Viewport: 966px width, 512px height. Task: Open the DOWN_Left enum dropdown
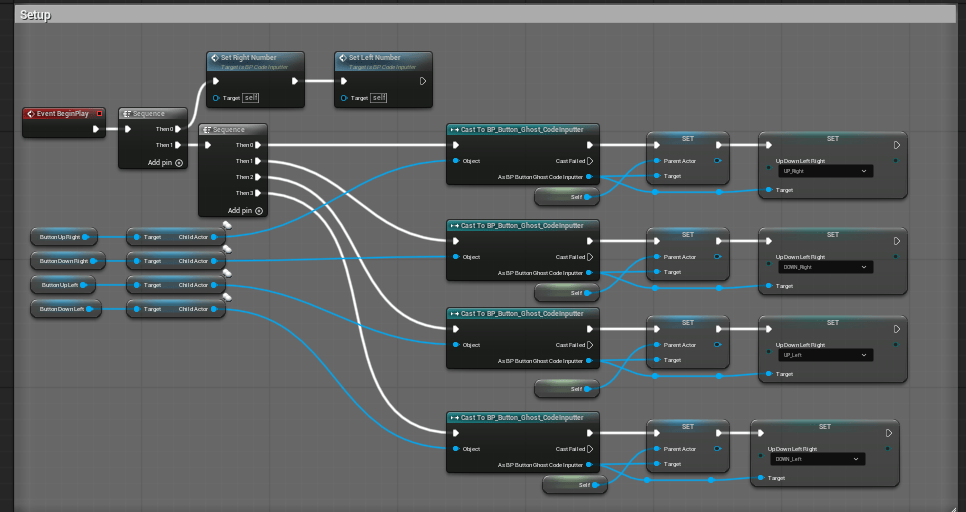pos(817,459)
